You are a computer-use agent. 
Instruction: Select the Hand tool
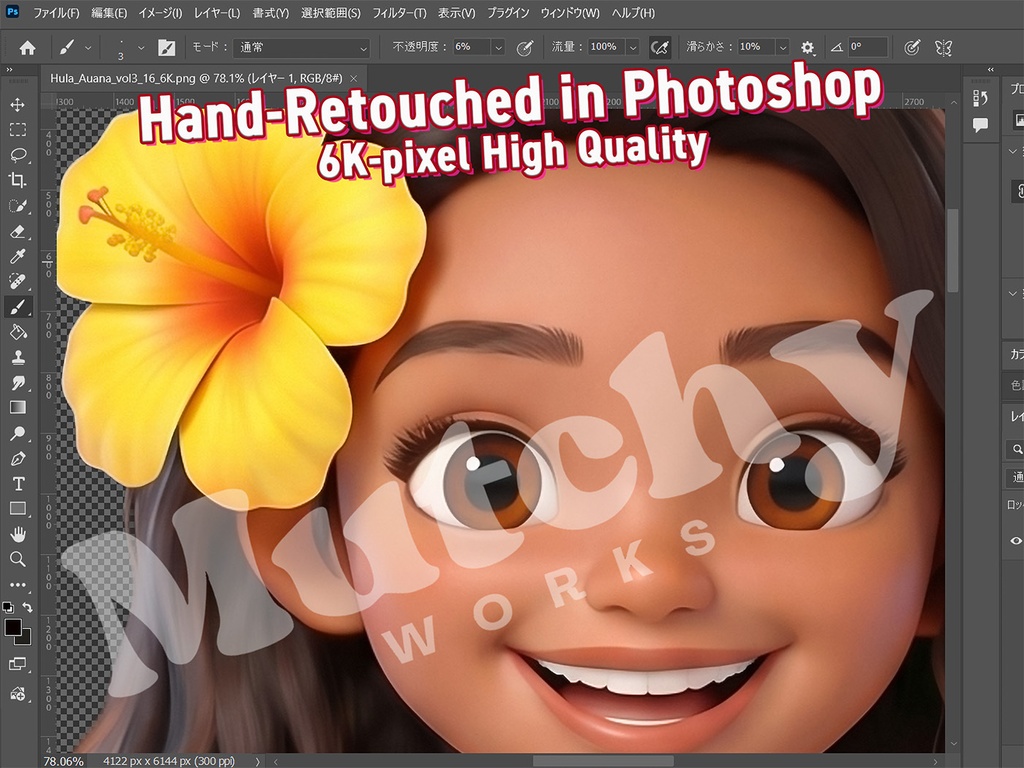[x=18, y=534]
